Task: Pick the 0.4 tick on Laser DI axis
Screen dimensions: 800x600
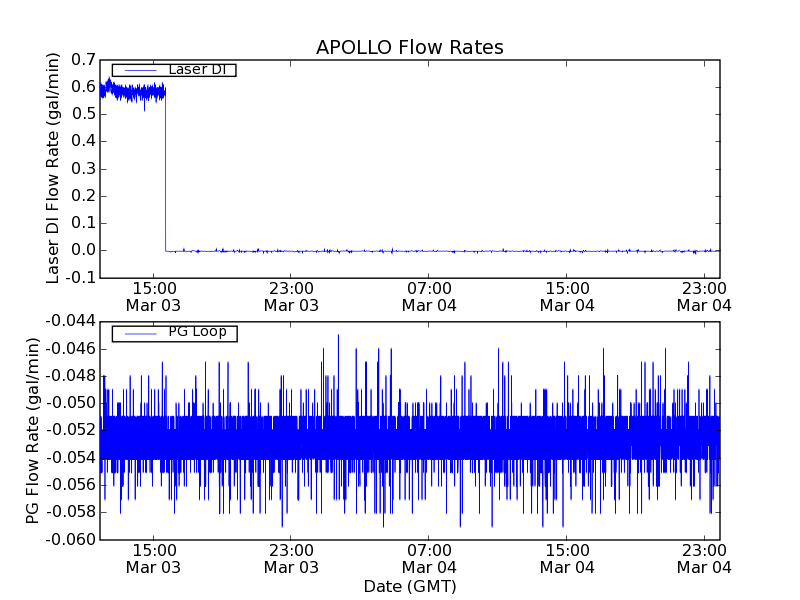Action: (x=83, y=141)
